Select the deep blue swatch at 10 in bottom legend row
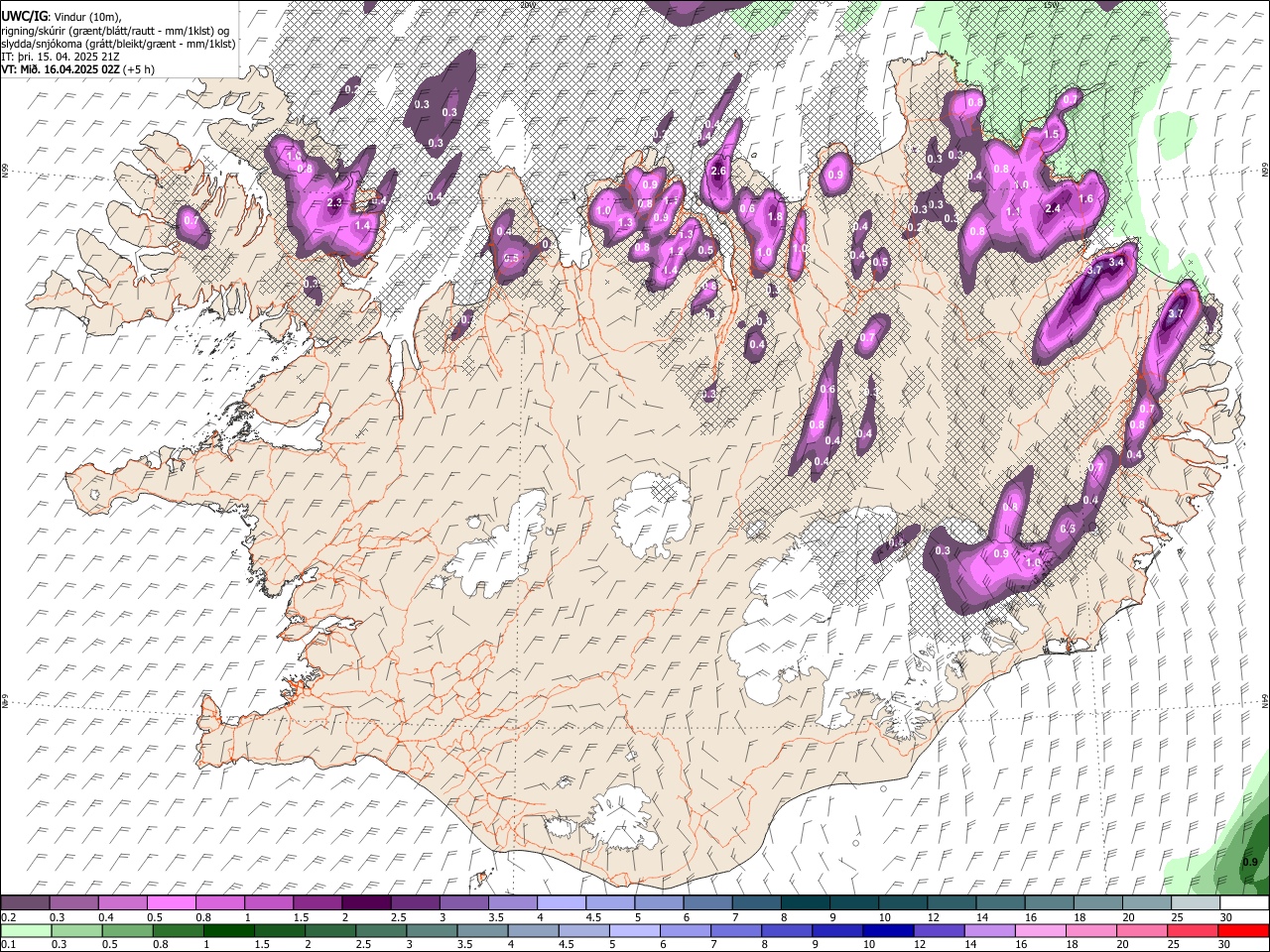This screenshot has height=952, width=1270. coord(888,930)
